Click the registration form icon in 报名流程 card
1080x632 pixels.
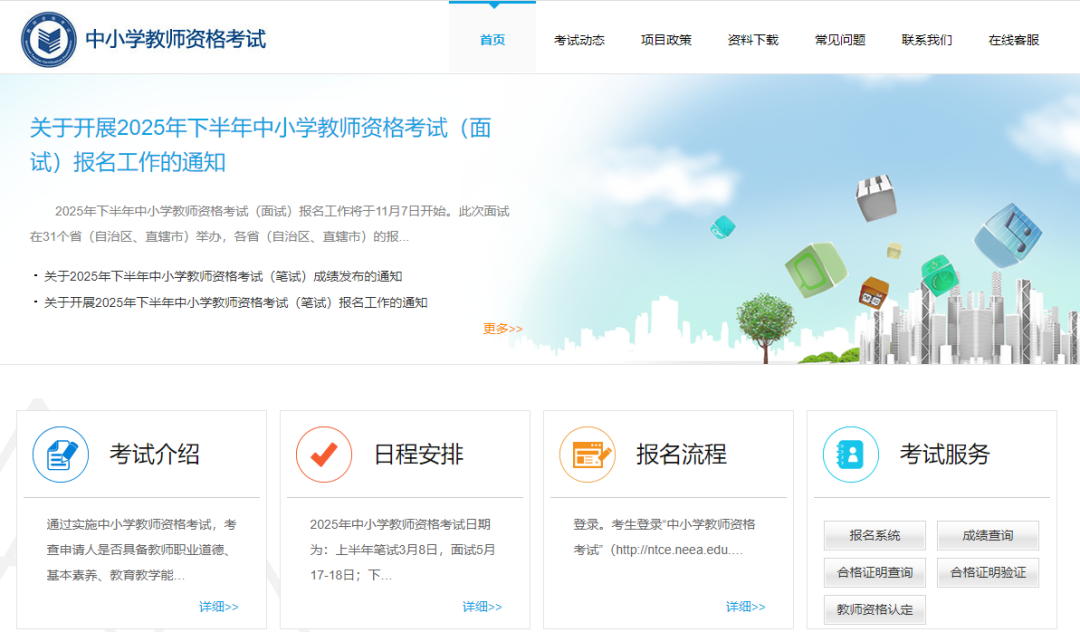pyautogui.click(x=589, y=454)
